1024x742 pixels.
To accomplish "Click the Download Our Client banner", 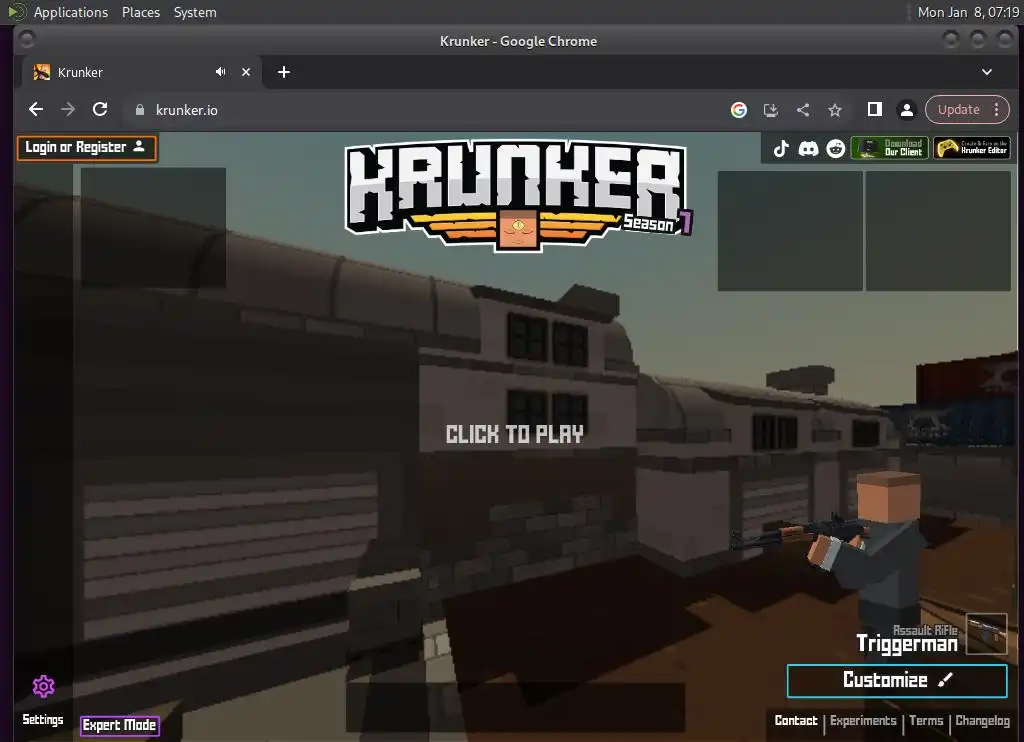I will (x=889, y=148).
